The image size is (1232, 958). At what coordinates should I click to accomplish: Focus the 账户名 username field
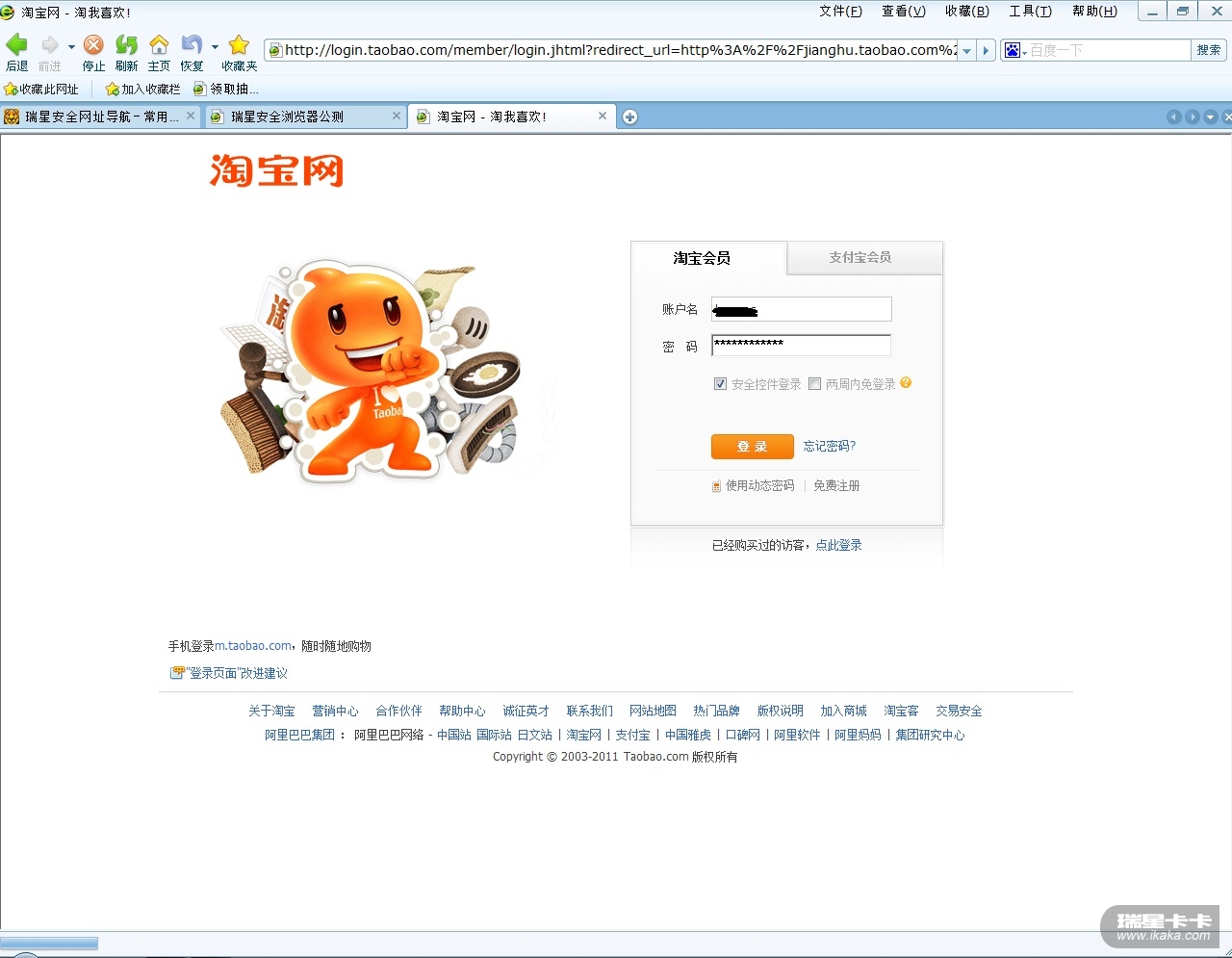[x=802, y=309]
